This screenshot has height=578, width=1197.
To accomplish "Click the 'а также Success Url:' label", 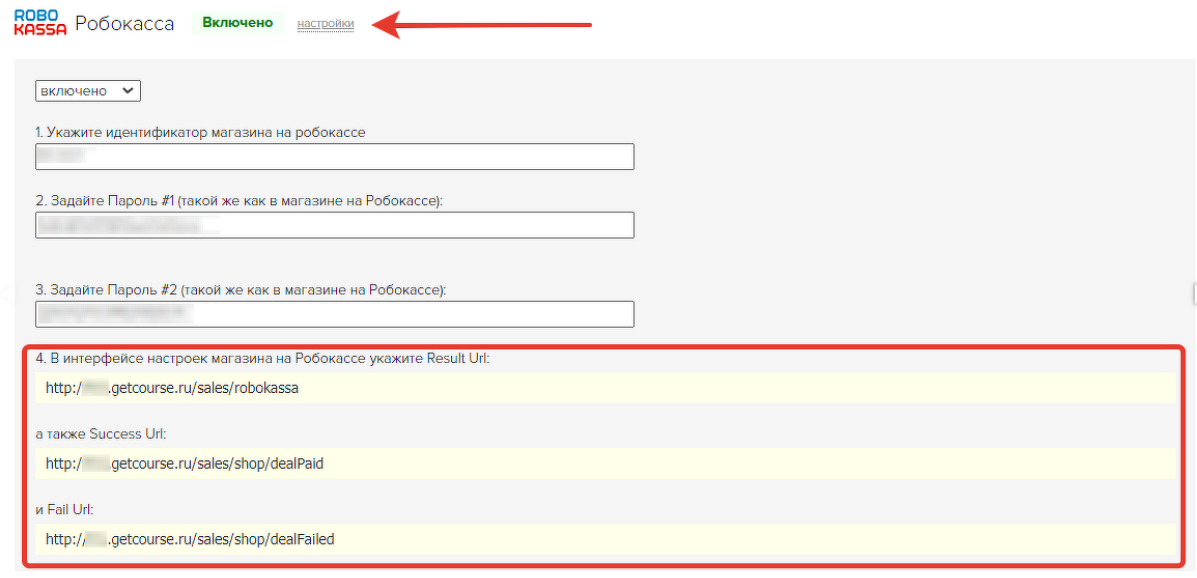I will point(101,434).
